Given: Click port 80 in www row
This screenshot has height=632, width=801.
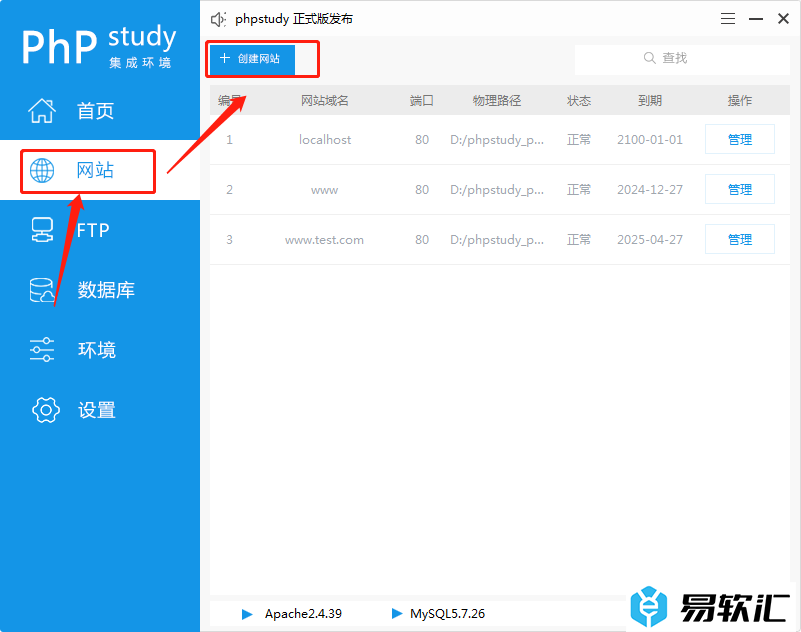Looking at the screenshot, I should (x=422, y=190).
